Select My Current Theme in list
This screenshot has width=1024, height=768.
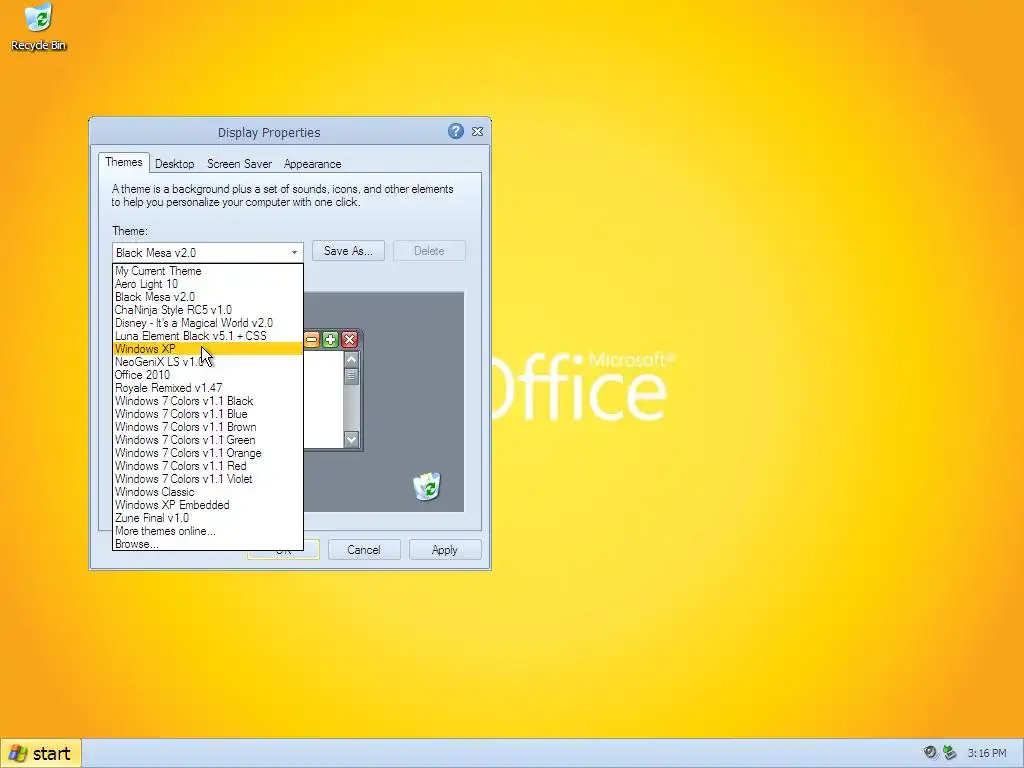(208, 271)
